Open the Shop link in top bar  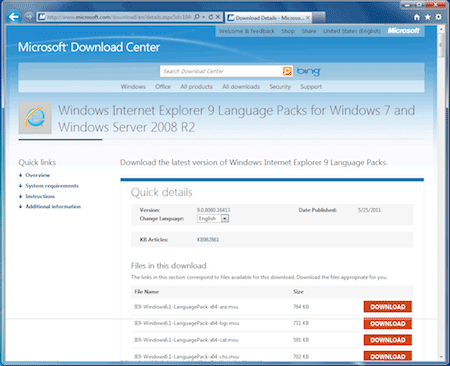point(288,31)
